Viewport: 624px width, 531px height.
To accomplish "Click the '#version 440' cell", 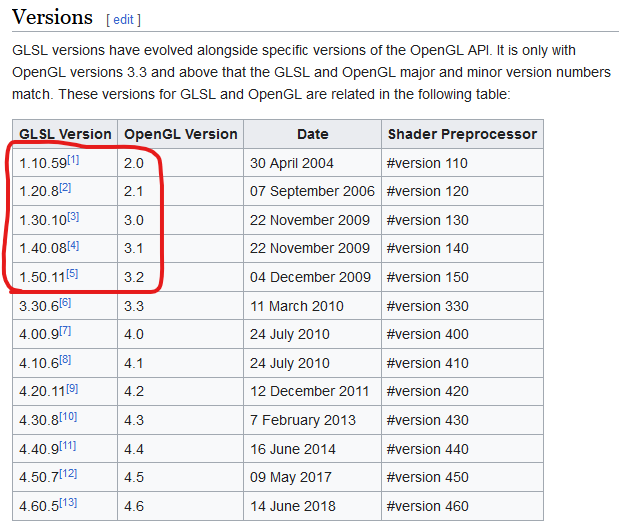I will point(462,449).
